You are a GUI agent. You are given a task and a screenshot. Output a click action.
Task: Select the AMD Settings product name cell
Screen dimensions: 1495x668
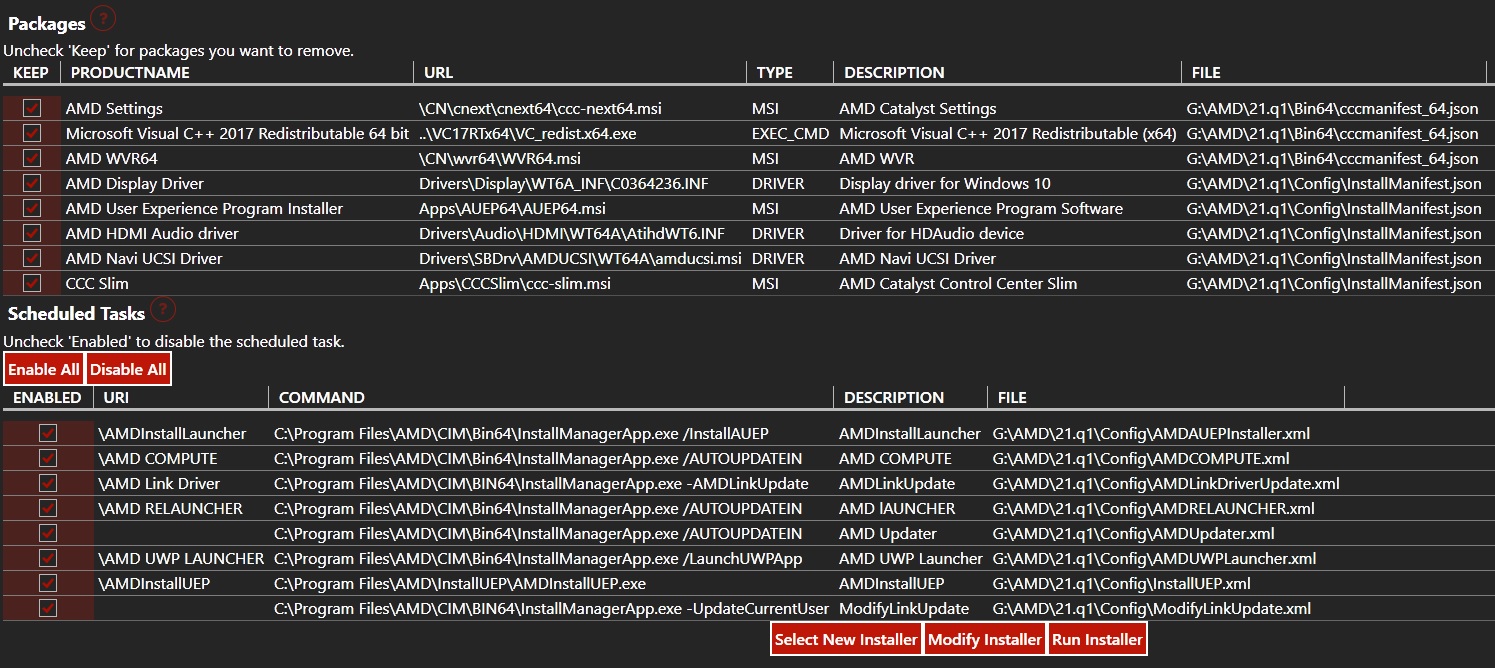pos(114,108)
